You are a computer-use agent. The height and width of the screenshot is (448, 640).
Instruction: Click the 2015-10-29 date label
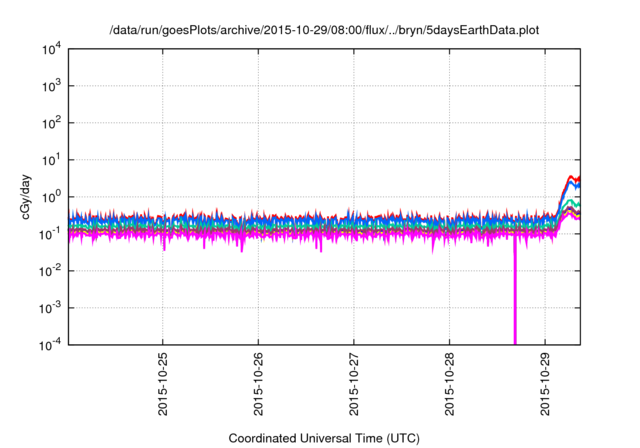pyautogui.click(x=545, y=384)
